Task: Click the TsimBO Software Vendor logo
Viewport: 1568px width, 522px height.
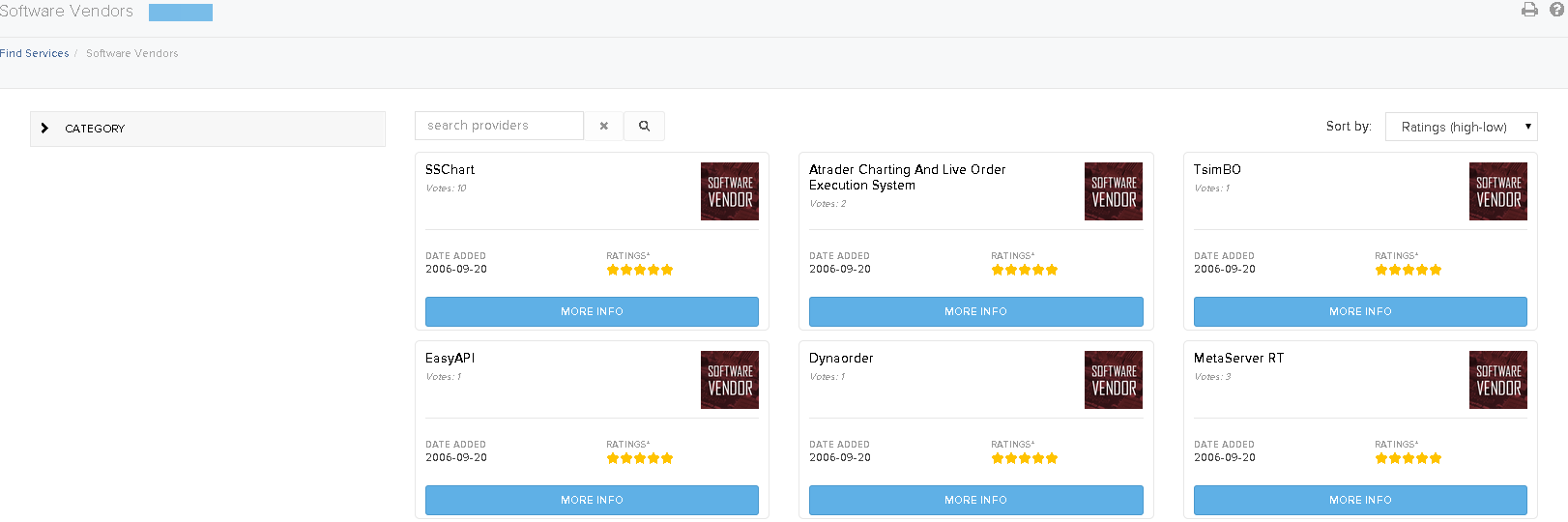Action: (1498, 191)
